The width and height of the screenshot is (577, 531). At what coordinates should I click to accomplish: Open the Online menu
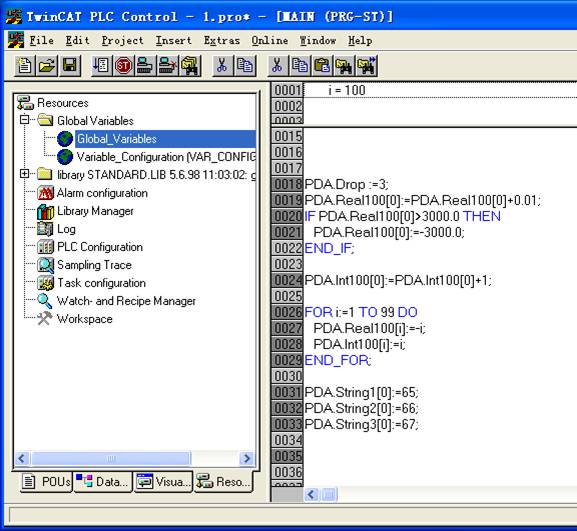pos(270,40)
